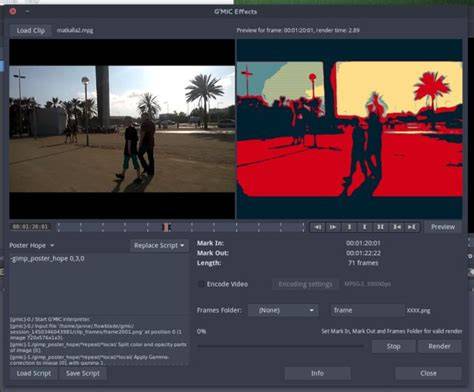Step one frame backward in clip
Viewport: 474px width, 392px height.
click(317, 227)
